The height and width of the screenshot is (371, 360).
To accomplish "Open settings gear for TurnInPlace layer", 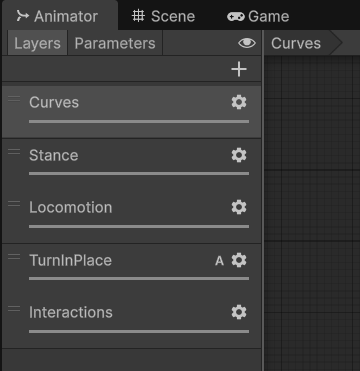I will 239,260.
